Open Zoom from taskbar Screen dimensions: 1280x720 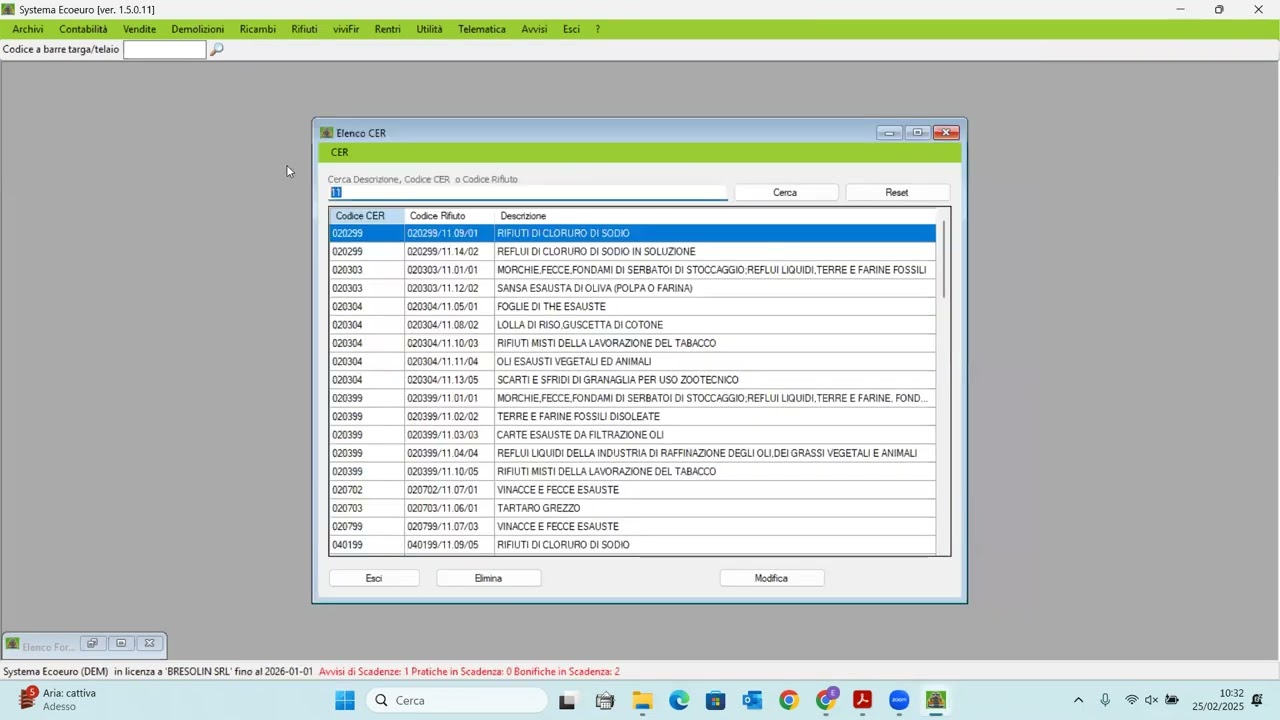point(899,700)
